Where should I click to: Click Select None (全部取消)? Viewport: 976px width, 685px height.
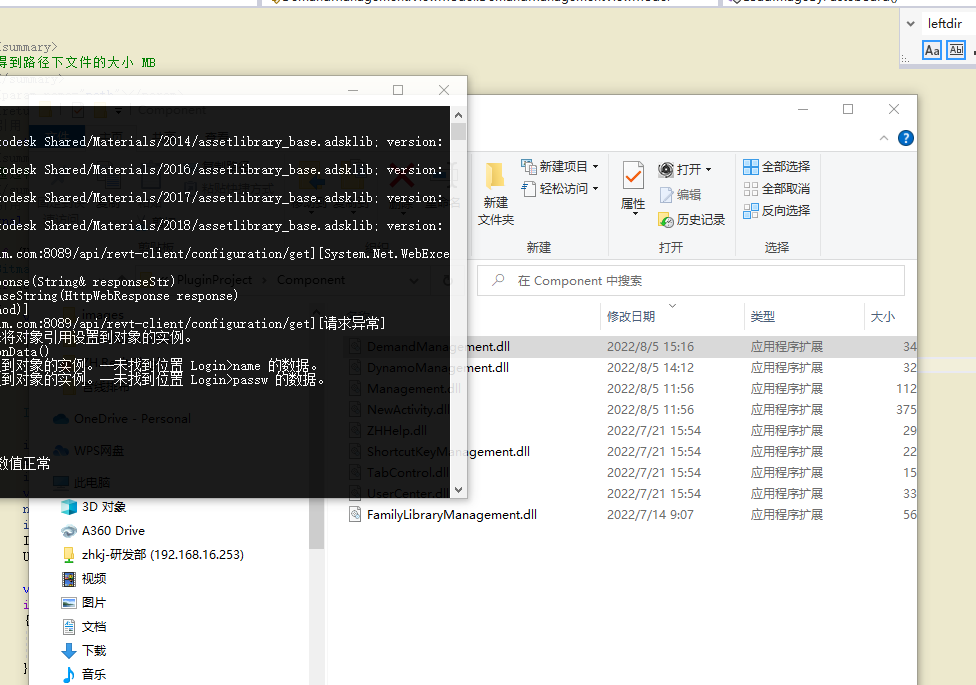(x=776, y=189)
